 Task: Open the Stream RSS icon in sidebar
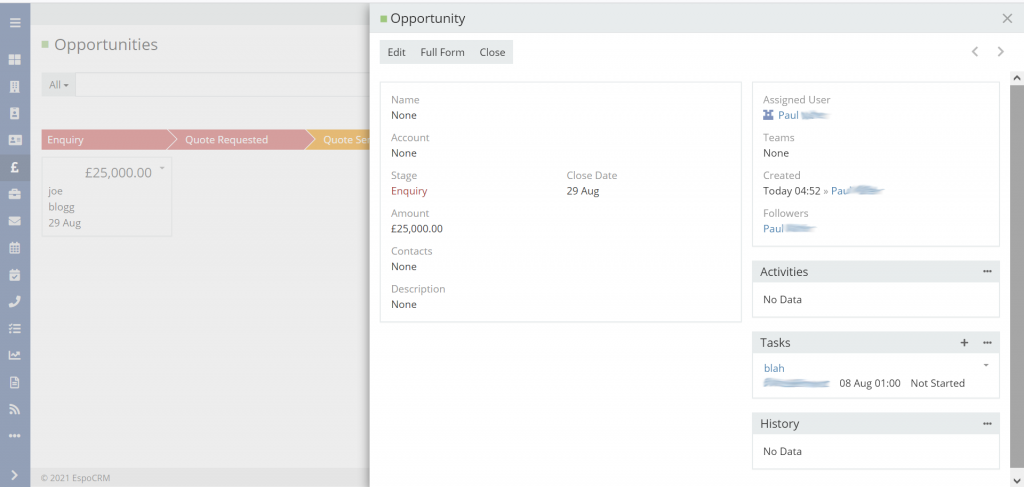click(15, 409)
